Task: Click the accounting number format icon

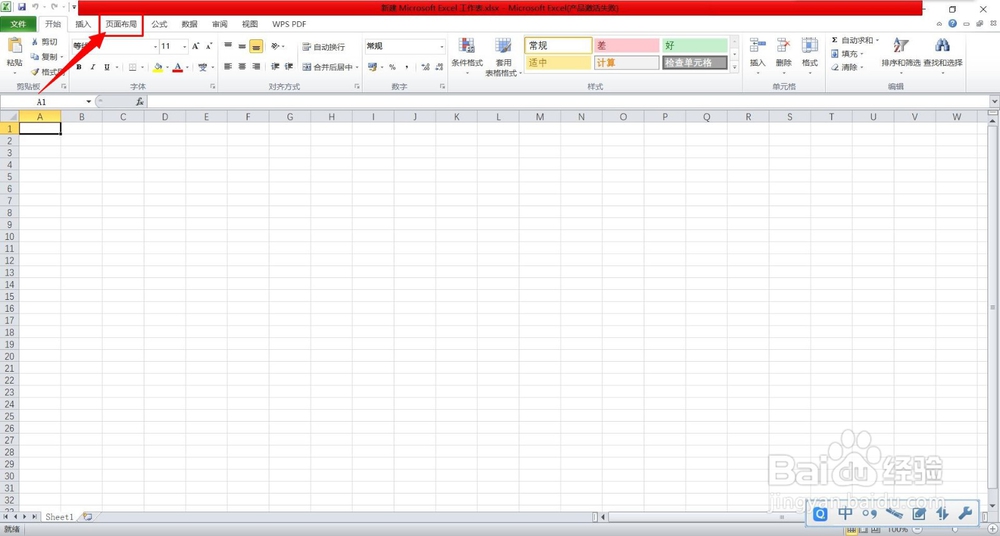Action: [372, 67]
